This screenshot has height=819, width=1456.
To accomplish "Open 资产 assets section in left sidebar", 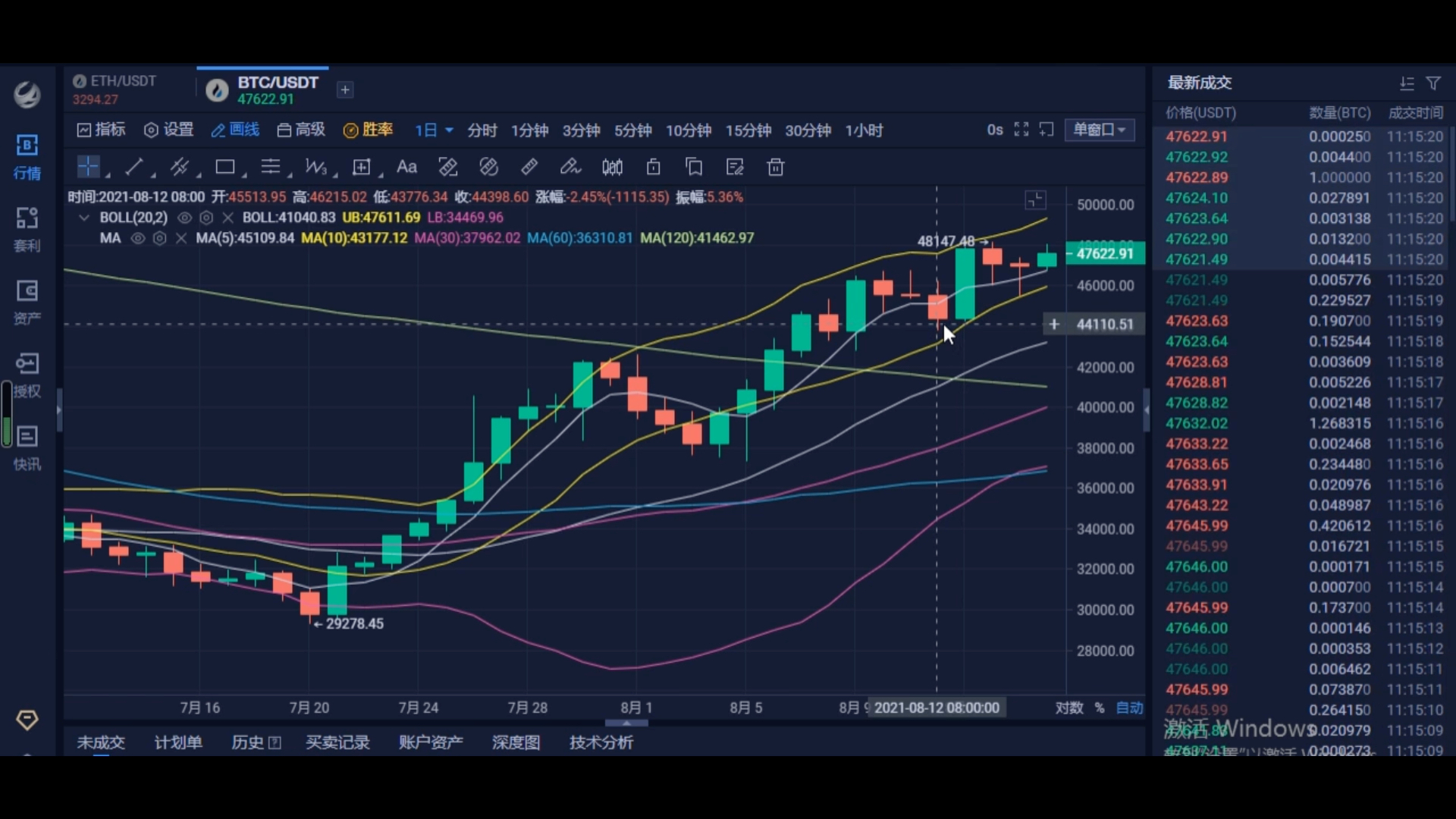I will click(27, 303).
